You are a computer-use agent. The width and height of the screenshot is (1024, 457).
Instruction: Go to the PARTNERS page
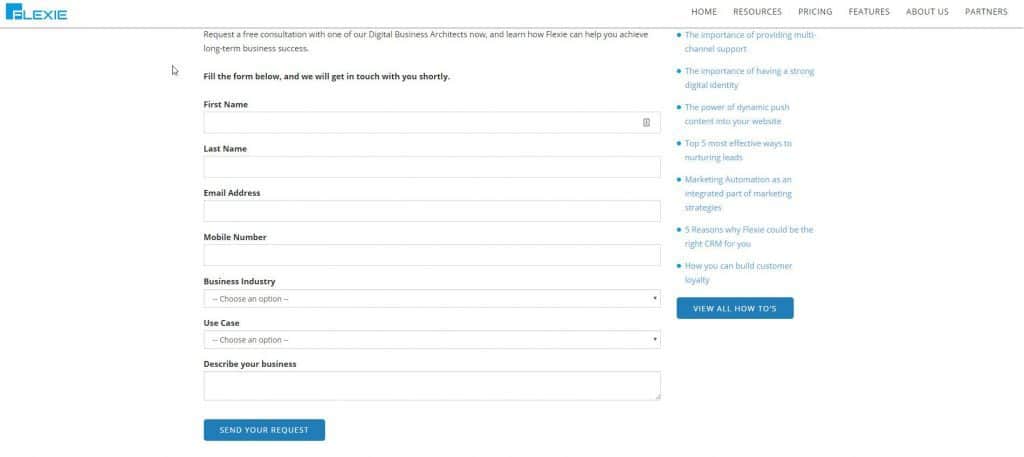(x=986, y=12)
